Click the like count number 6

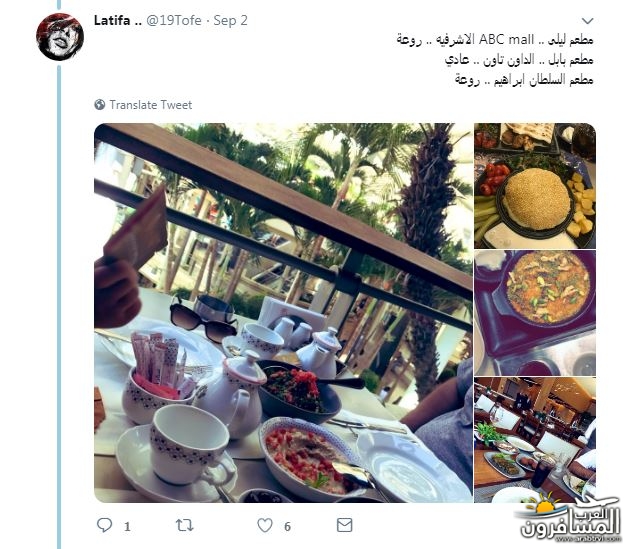287,526
